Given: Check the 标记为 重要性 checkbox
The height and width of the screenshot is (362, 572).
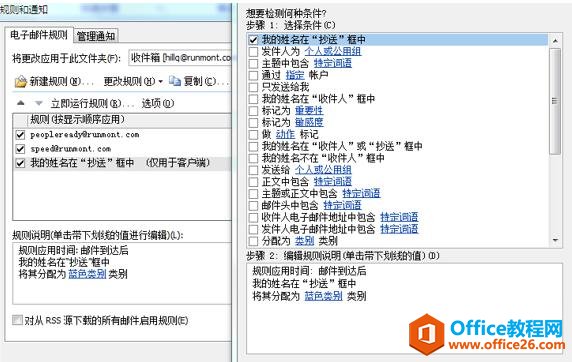Looking at the screenshot, I should pos(253,111).
